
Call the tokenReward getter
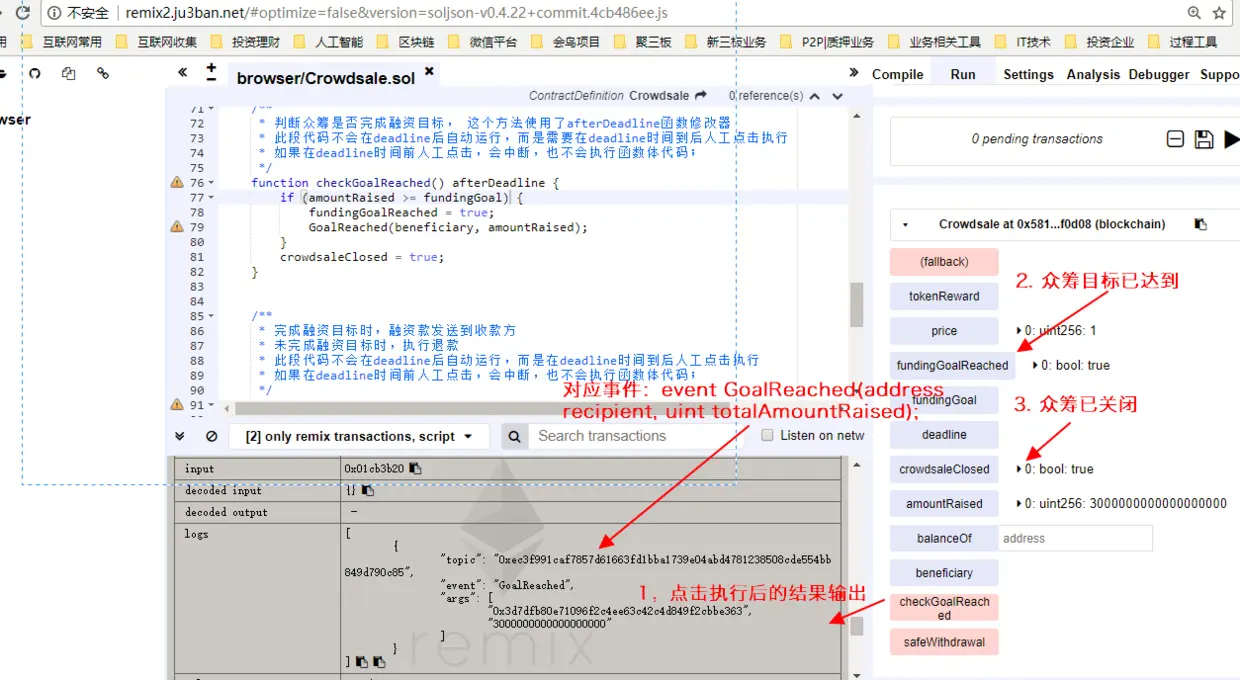[944, 296]
